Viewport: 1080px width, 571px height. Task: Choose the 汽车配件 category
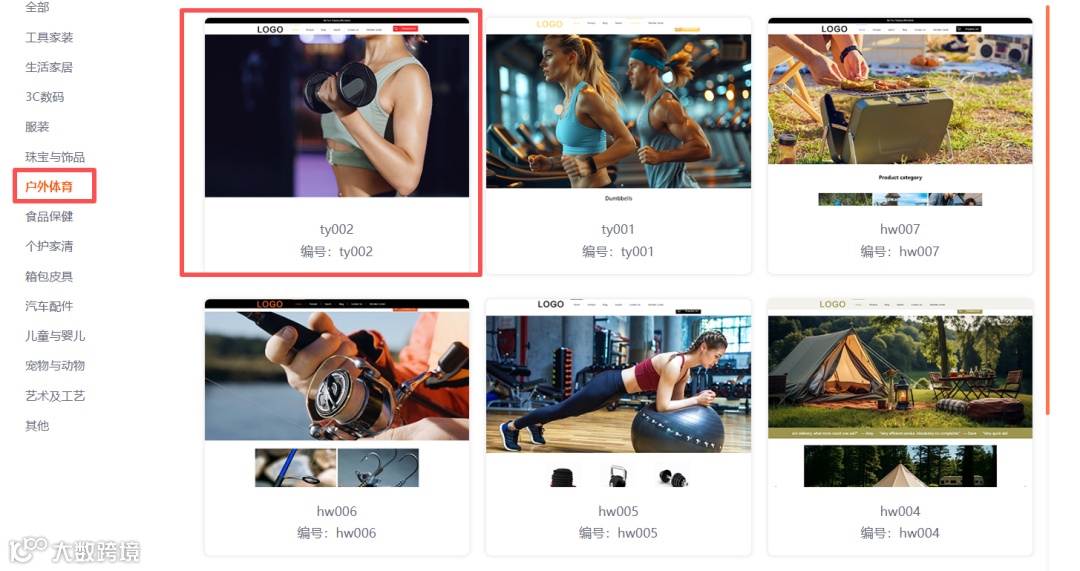pos(49,307)
